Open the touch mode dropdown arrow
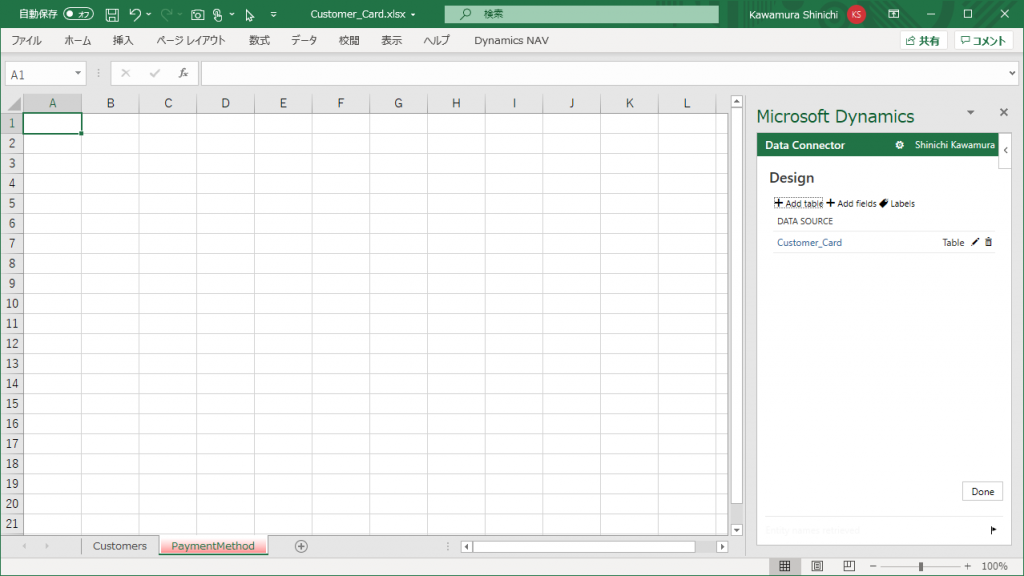The width and height of the screenshot is (1024, 576). [232, 14]
